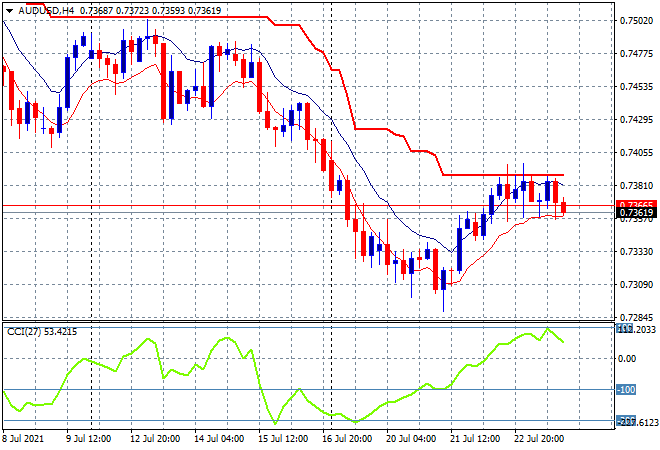Pick the 0.73090 price axis label
Screen dimensions: 660x450
[636, 285]
